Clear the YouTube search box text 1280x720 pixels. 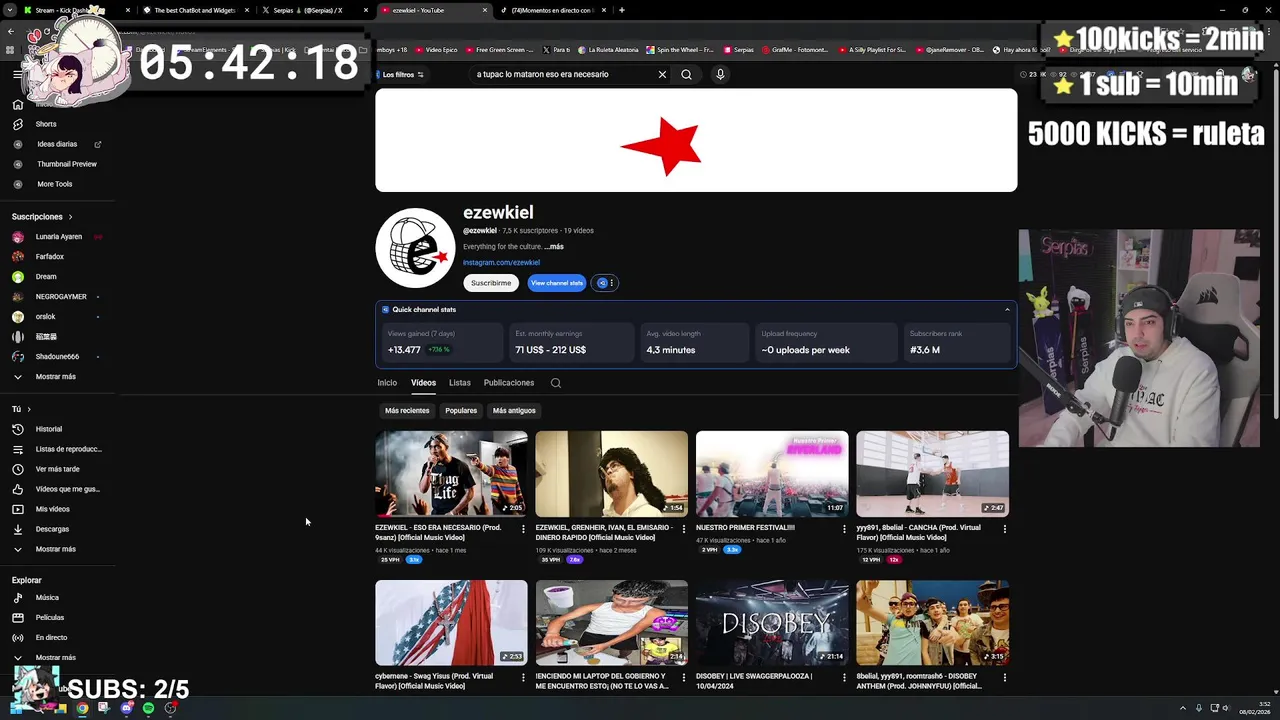(662, 74)
